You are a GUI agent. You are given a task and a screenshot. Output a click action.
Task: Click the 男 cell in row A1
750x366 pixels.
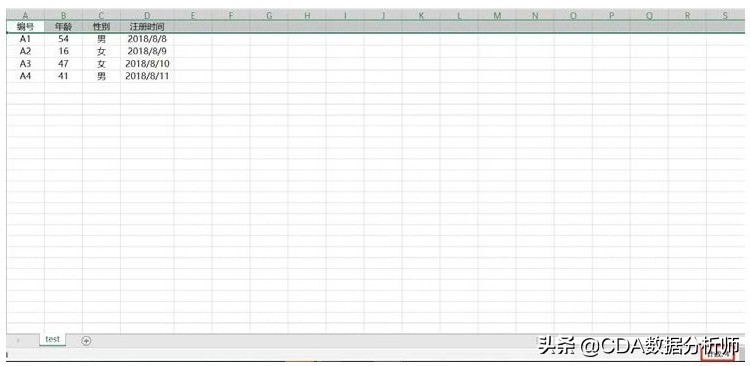pos(101,39)
